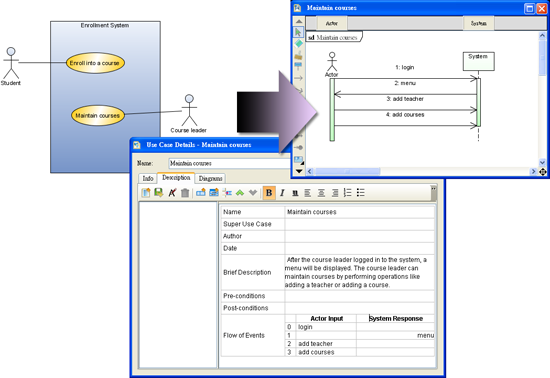Select the Maintain courses use case oval
This screenshot has width=550, height=378.
click(98, 115)
